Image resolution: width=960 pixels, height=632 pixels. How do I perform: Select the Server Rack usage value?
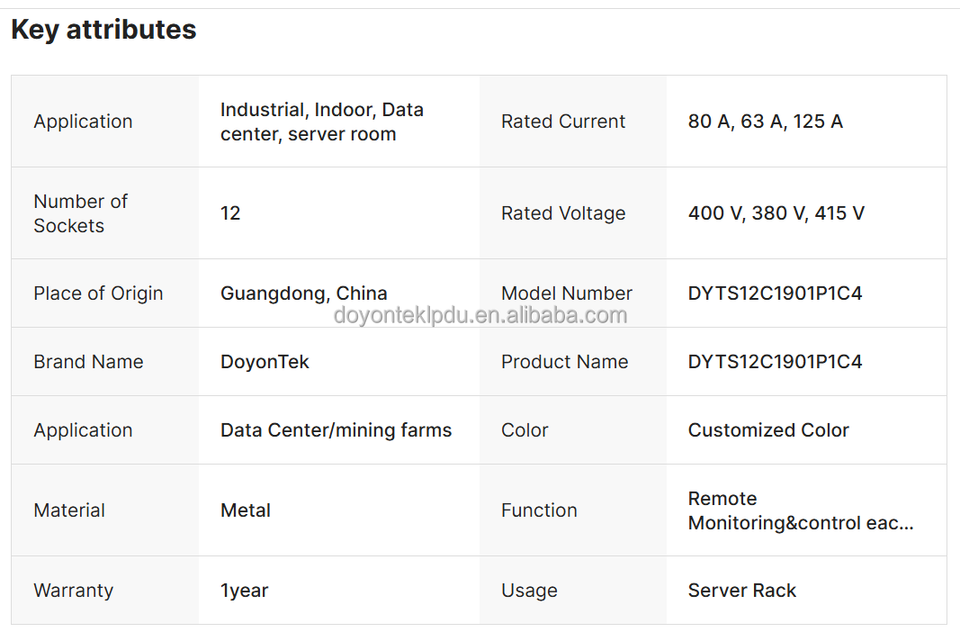742,590
